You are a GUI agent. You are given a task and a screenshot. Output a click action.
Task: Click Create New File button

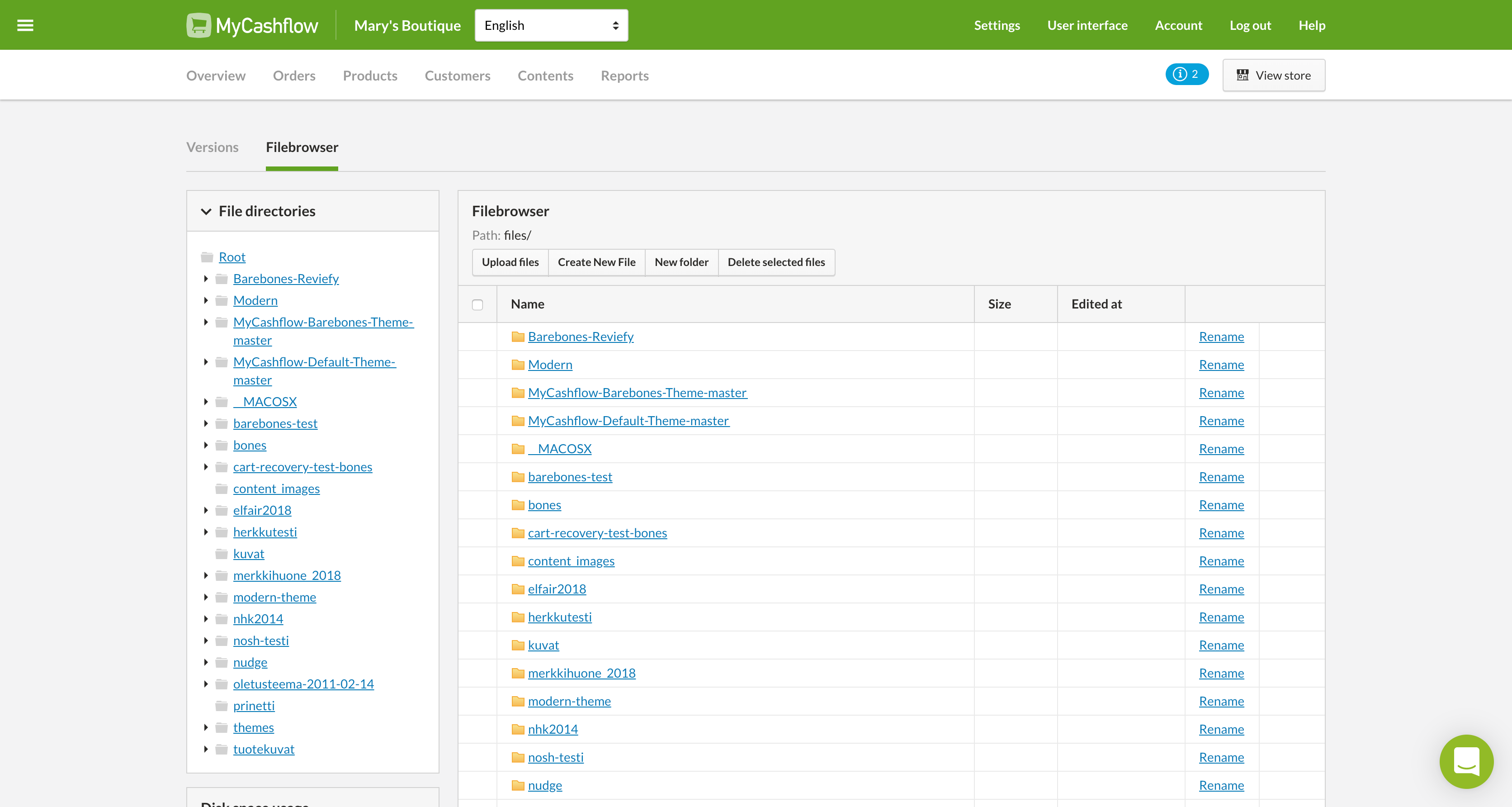click(596, 262)
